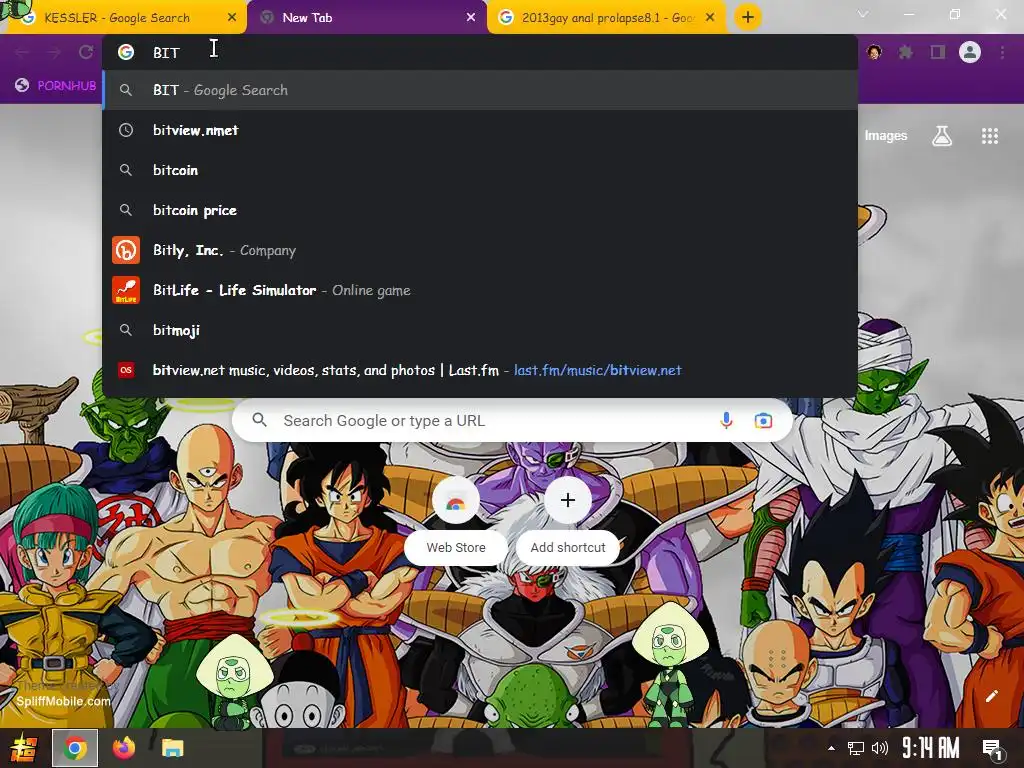This screenshot has height=768, width=1024.
Task: Open the Google apps grid
Action: pos(990,136)
